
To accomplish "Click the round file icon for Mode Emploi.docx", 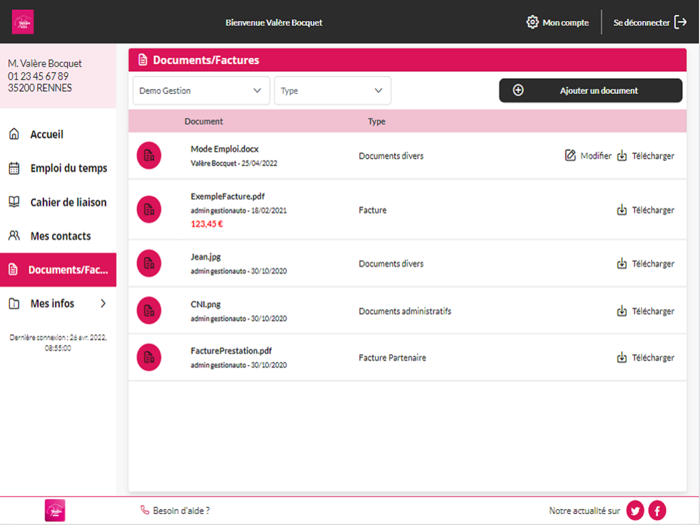I will pyautogui.click(x=149, y=155).
